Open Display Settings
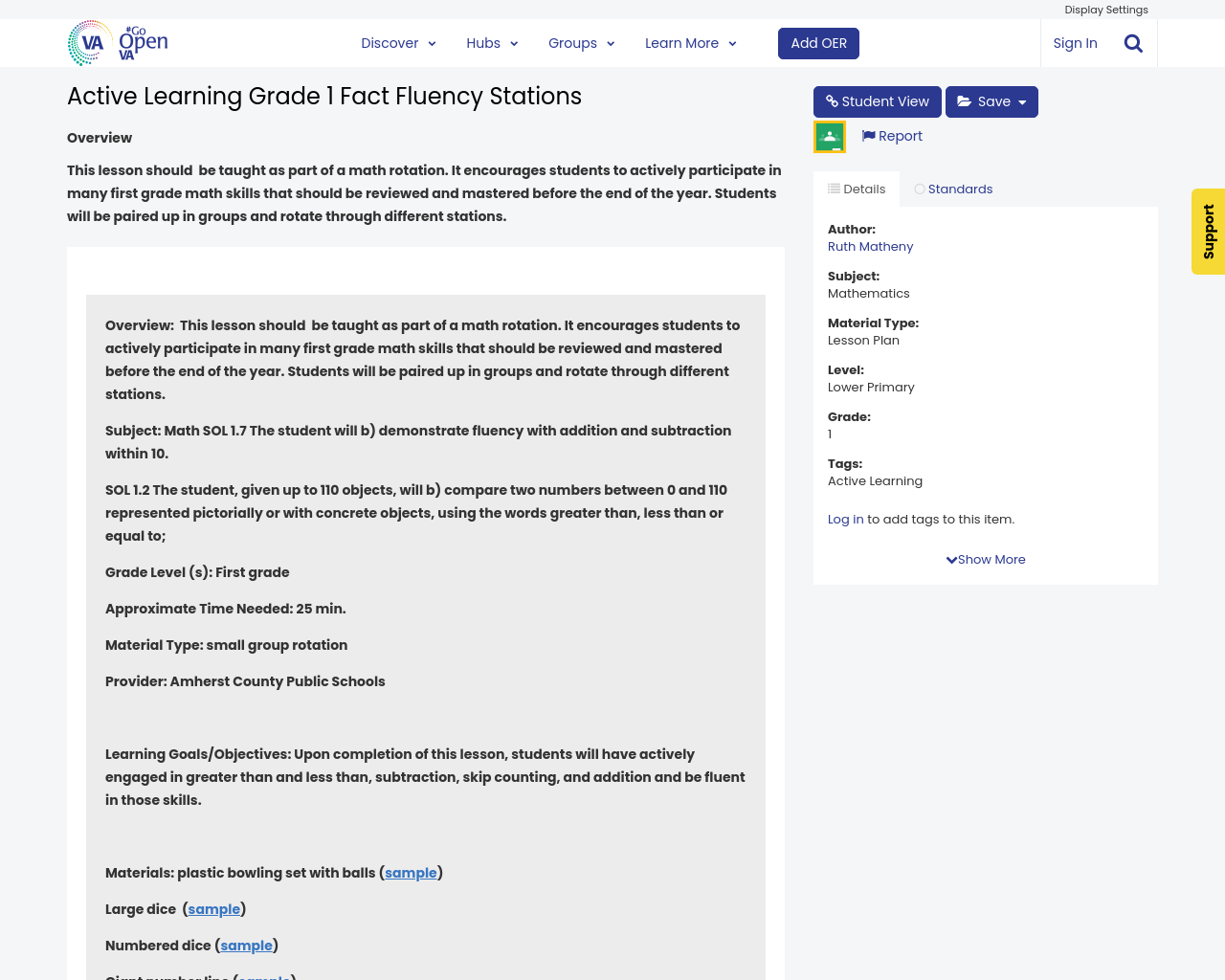 coord(1105,9)
